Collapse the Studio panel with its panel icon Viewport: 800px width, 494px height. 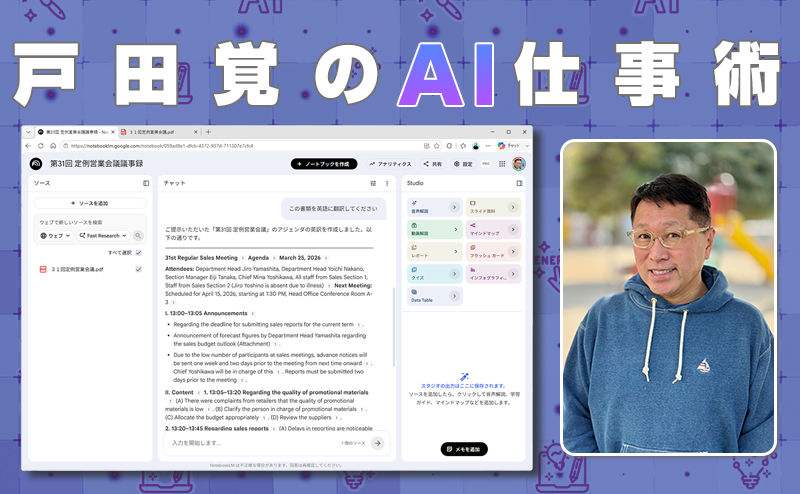tap(519, 183)
